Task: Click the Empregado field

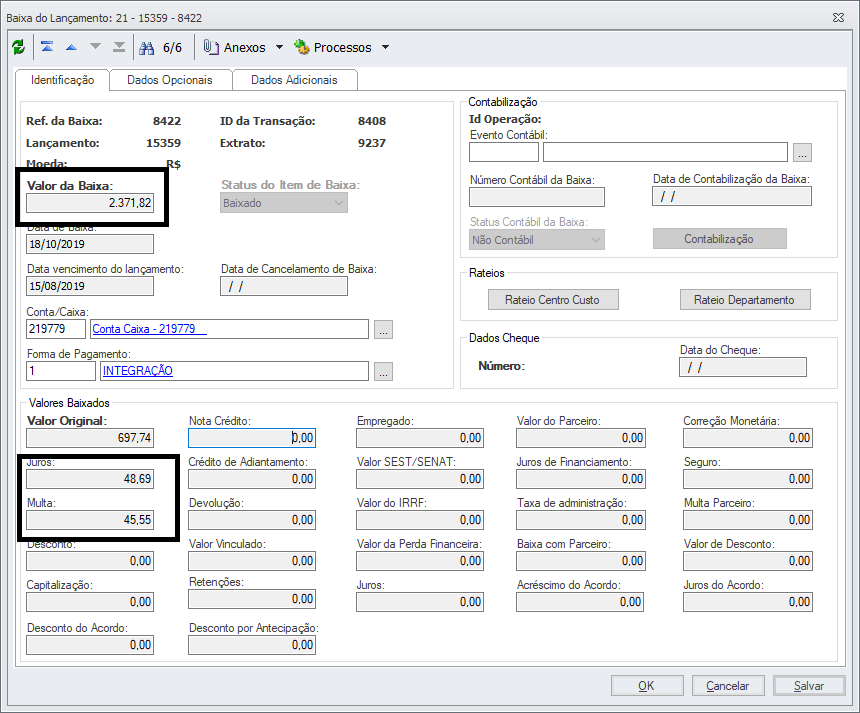Action: (420, 438)
